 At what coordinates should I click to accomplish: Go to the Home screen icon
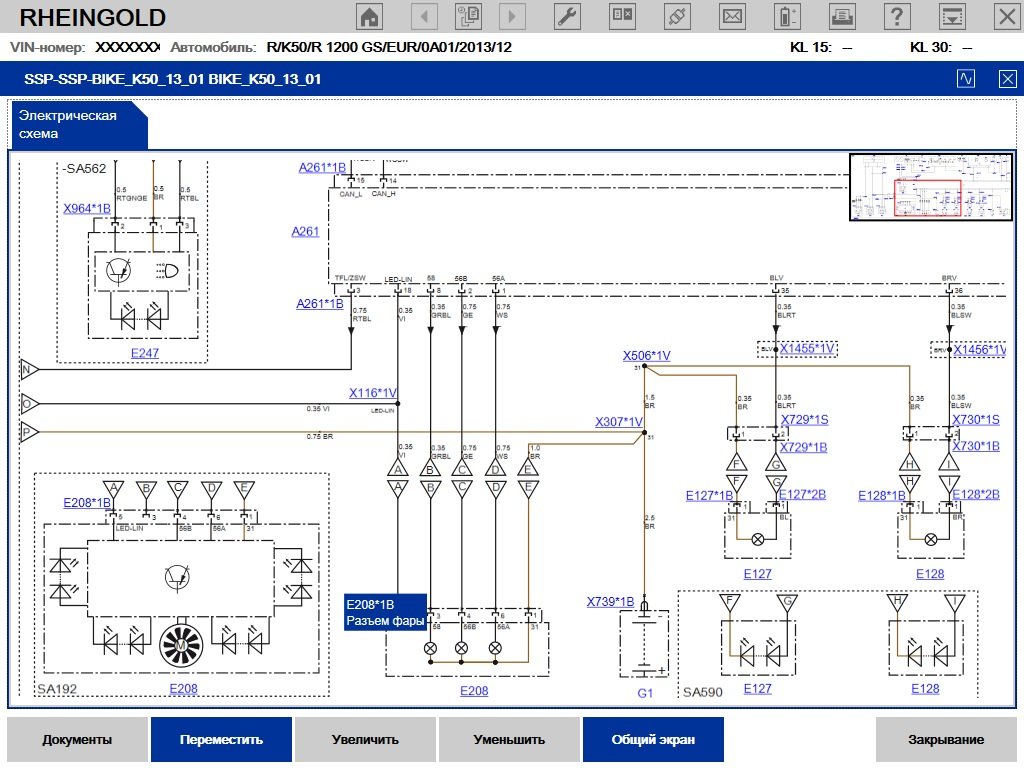370,16
